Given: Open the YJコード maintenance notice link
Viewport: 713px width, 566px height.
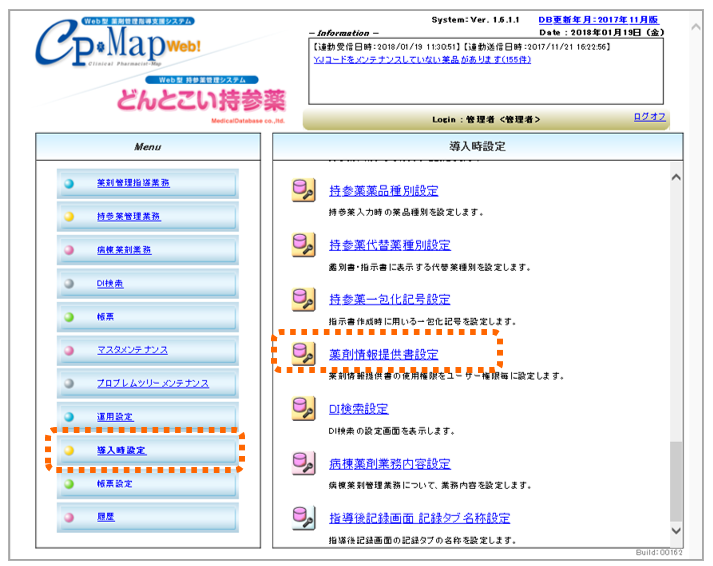Looking at the screenshot, I should (x=421, y=59).
